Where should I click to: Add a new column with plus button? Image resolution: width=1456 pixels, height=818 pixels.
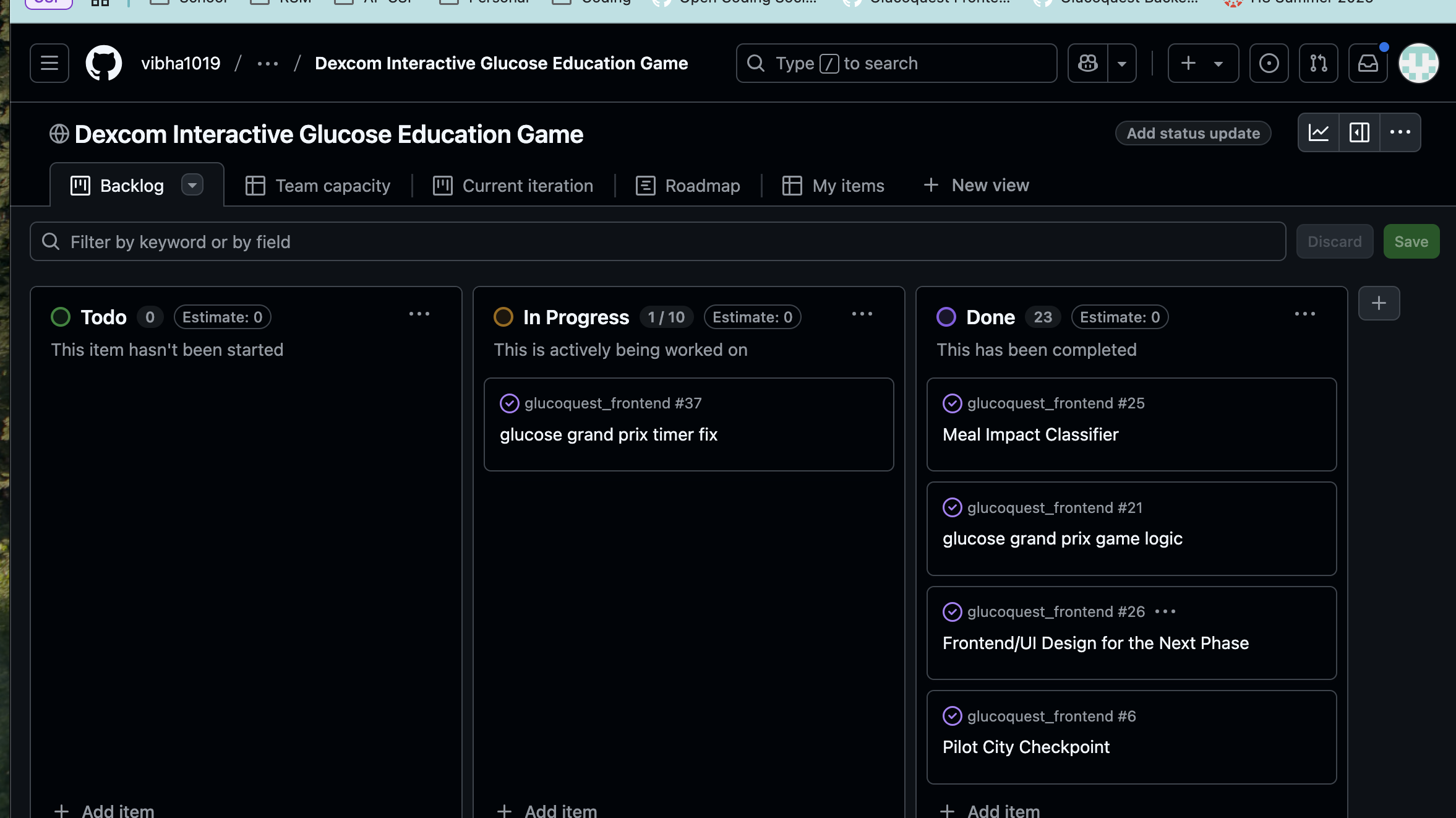point(1379,303)
